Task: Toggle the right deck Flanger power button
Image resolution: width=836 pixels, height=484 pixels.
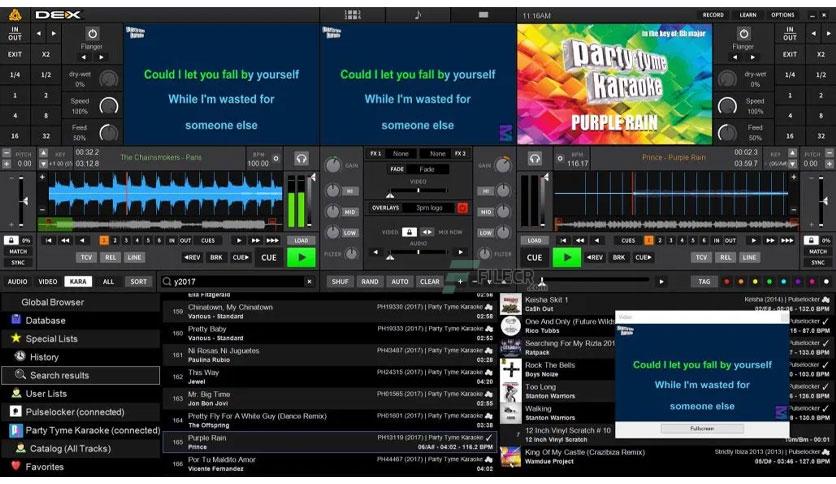Action: 744,34
